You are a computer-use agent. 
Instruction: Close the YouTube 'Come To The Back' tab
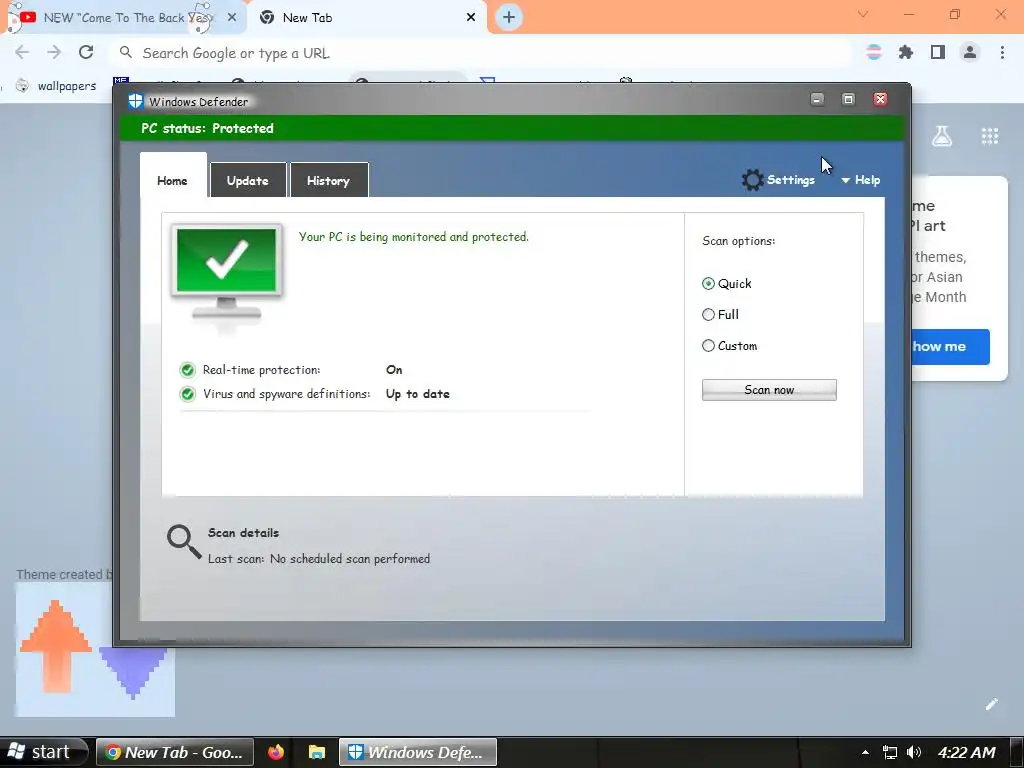[232, 18]
